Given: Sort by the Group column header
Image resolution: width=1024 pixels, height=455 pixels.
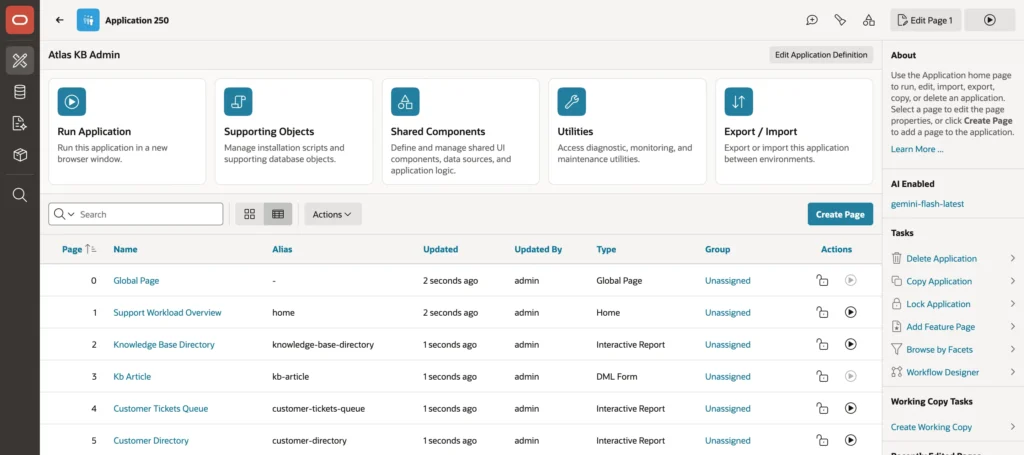Looking at the screenshot, I should pos(717,249).
